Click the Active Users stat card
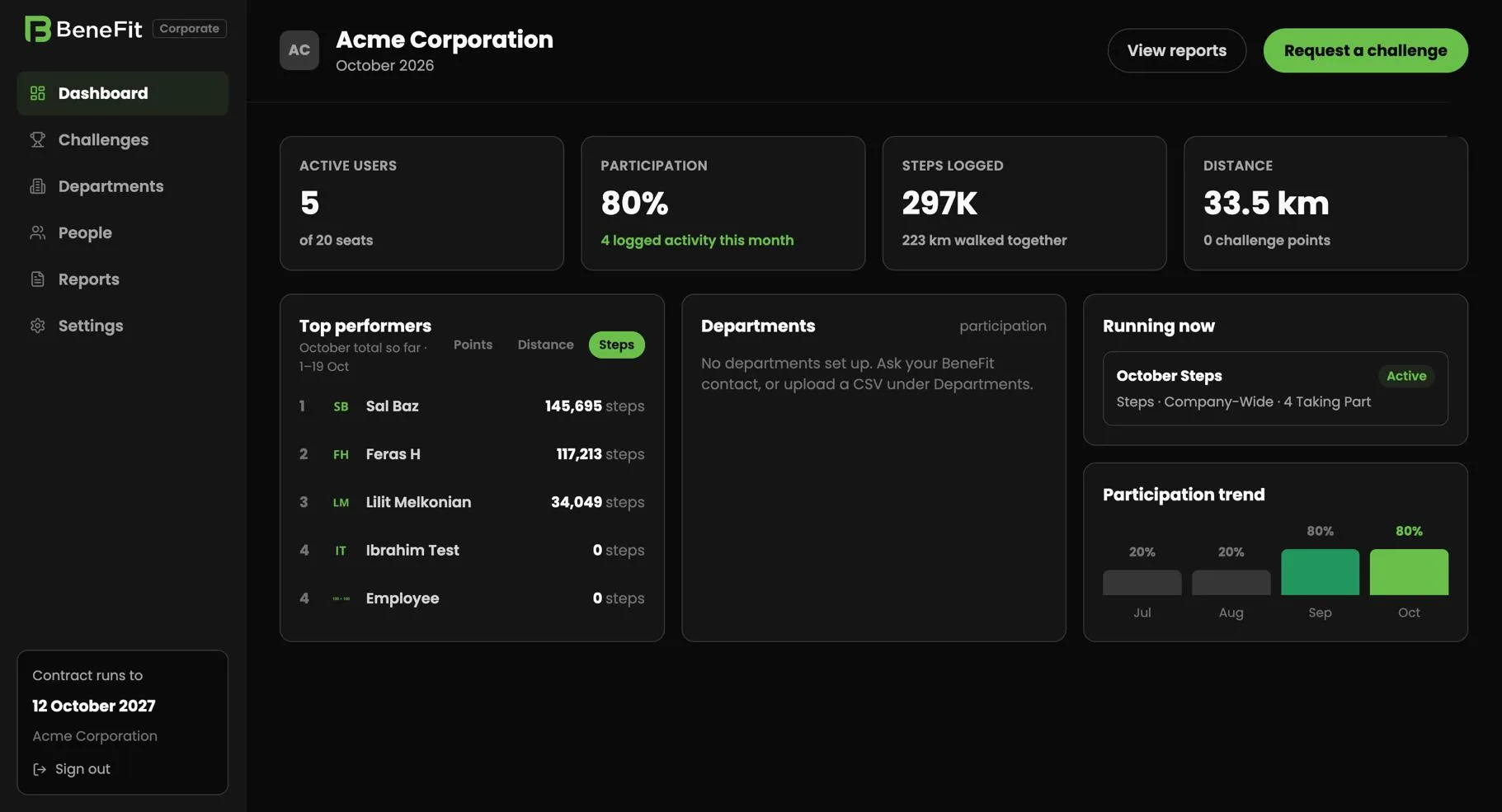 coord(421,203)
